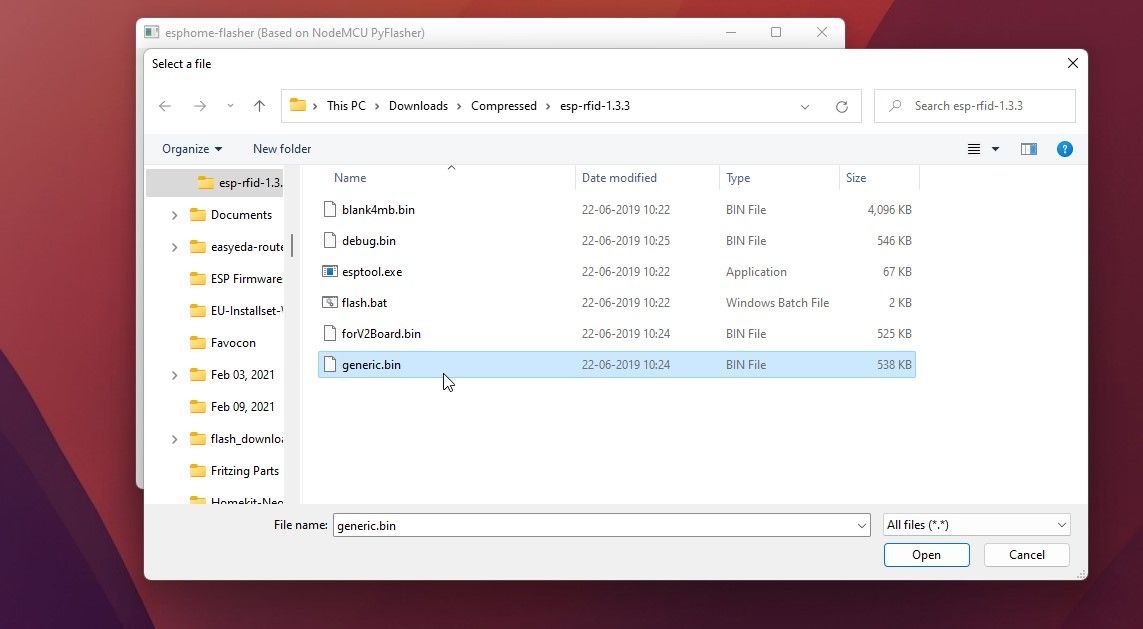Expand the Documents tree node
The width and height of the screenshot is (1143, 629).
(174, 215)
